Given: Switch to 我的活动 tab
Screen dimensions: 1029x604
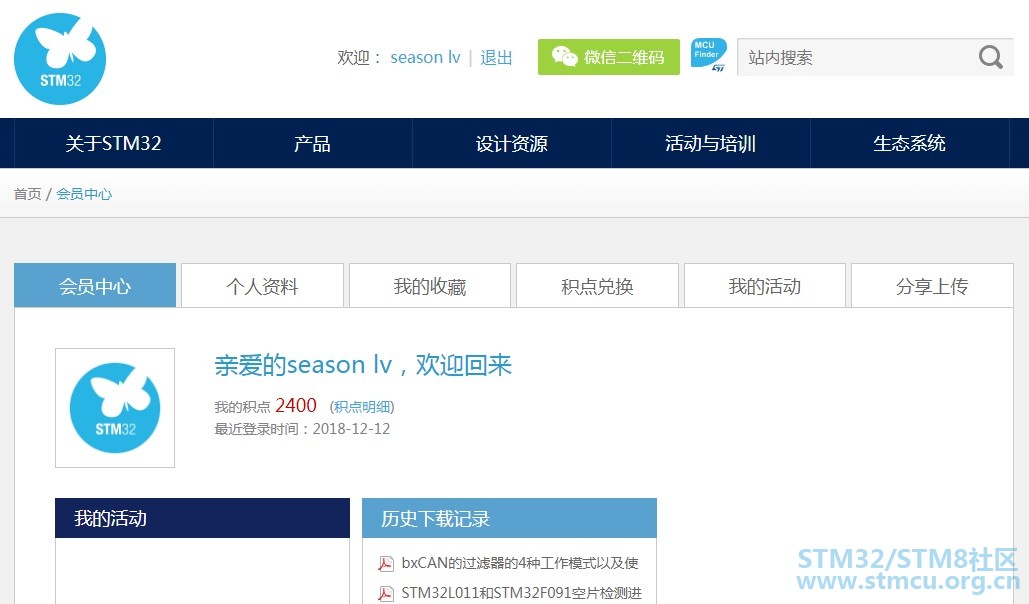Looking at the screenshot, I should [x=765, y=286].
